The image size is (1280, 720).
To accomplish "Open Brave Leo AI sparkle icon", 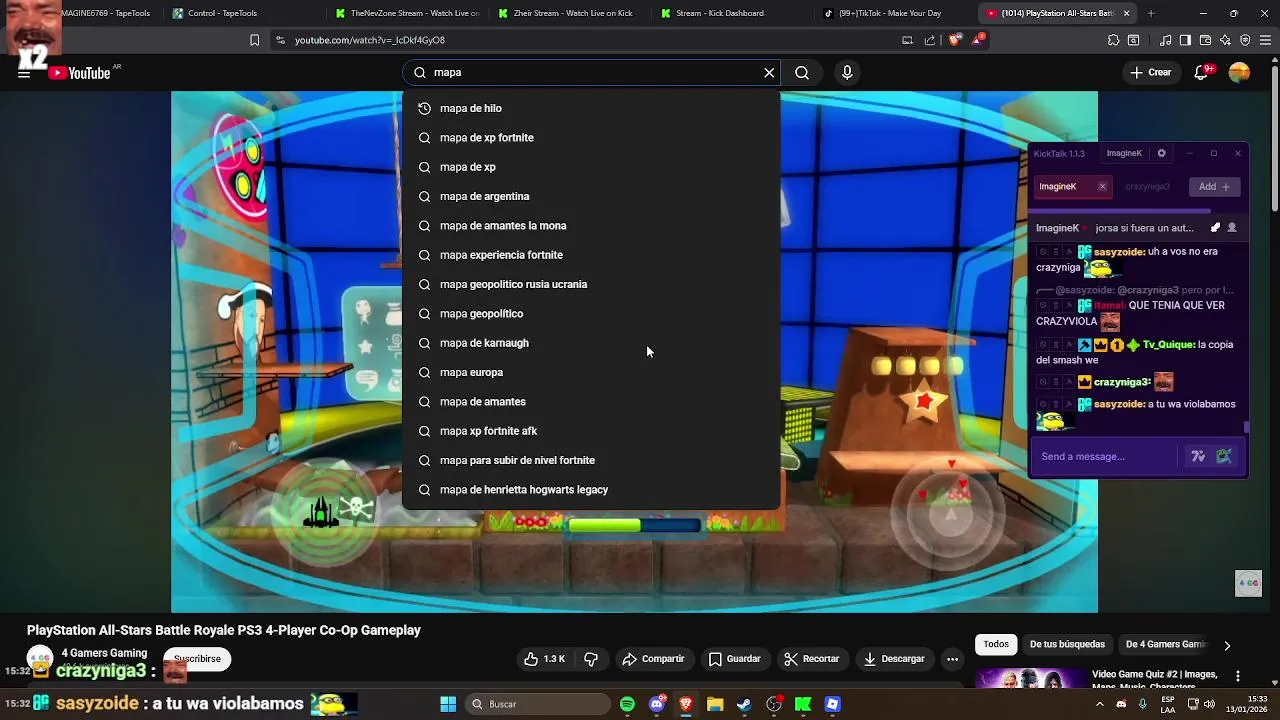I will (1225, 40).
